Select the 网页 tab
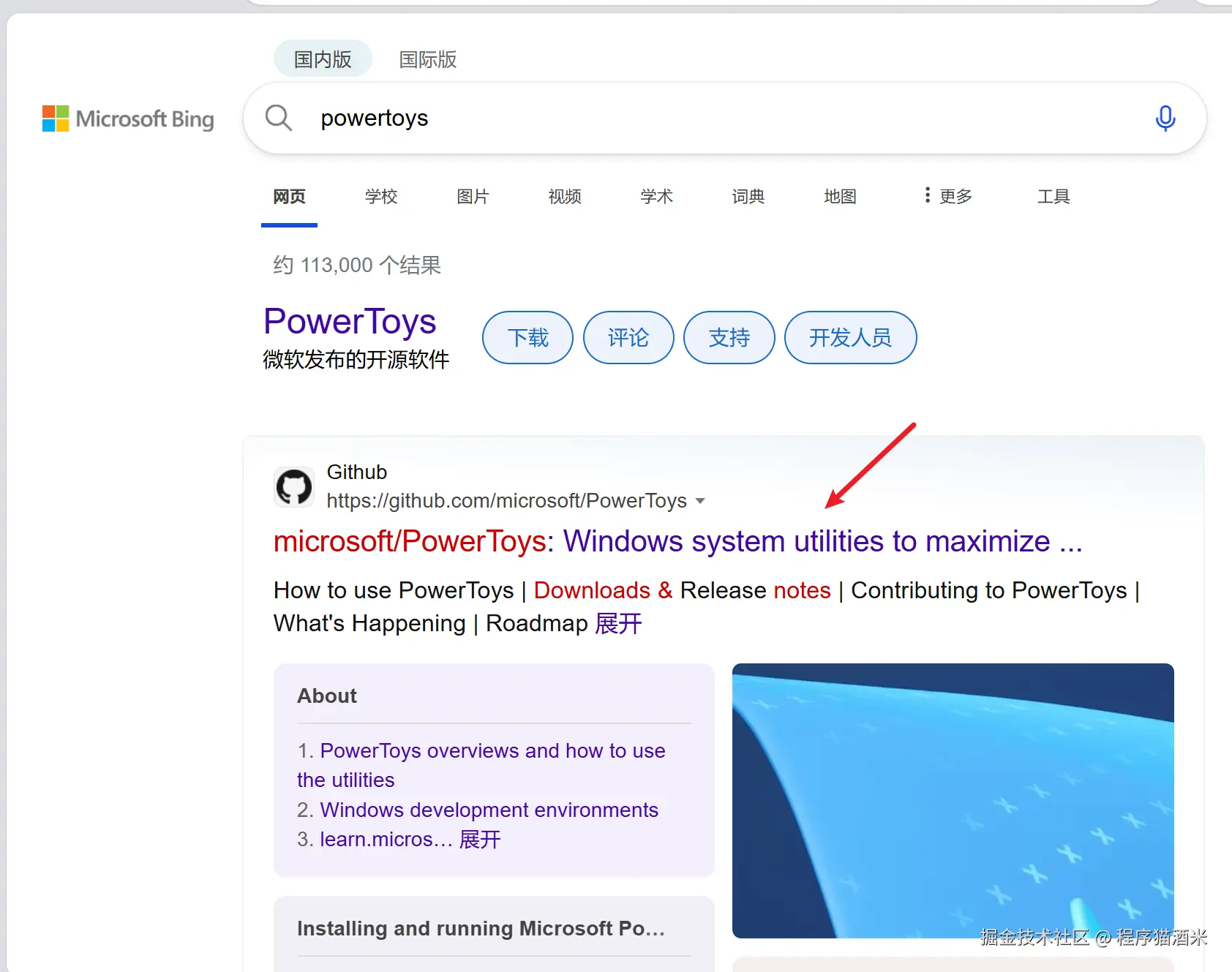This screenshot has width=1232, height=972. pyautogui.click(x=289, y=197)
